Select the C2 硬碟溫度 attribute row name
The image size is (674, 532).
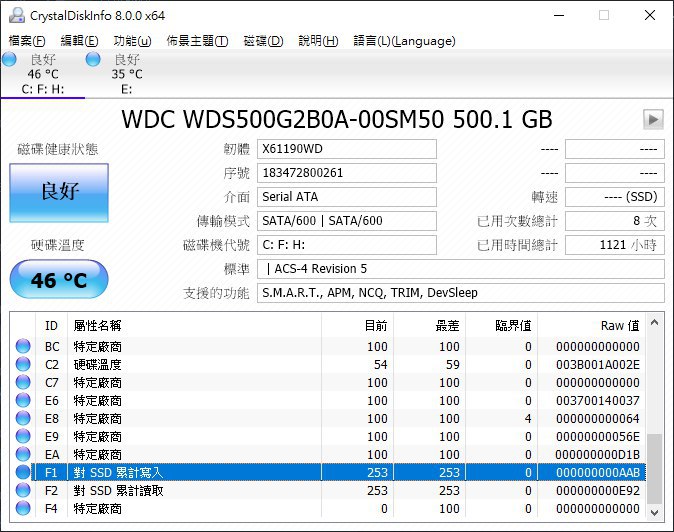[97, 364]
